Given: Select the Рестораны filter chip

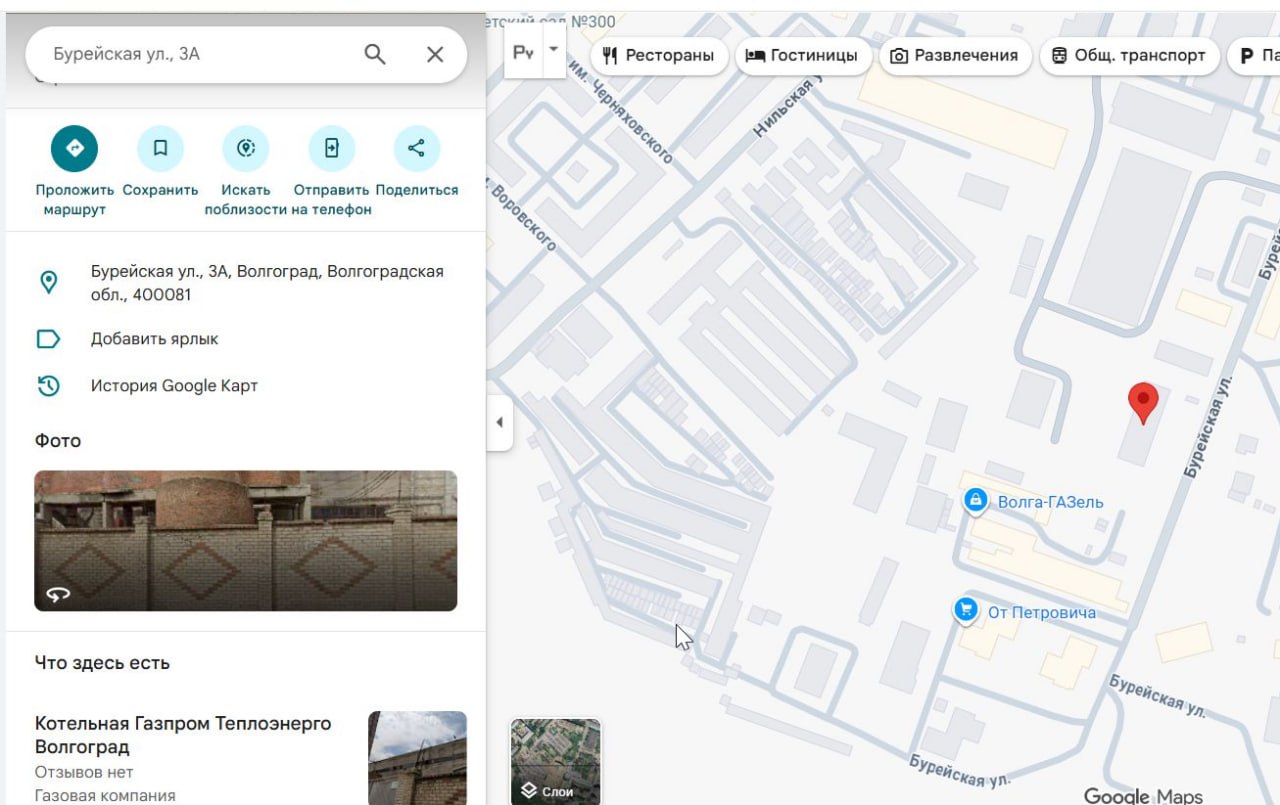Looking at the screenshot, I should pos(658,56).
